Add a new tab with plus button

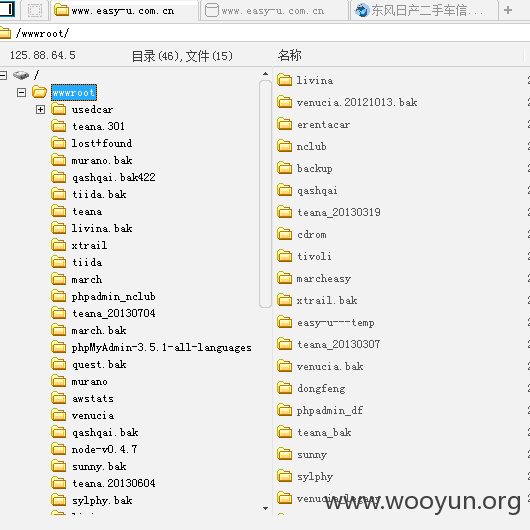click(x=508, y=10)
